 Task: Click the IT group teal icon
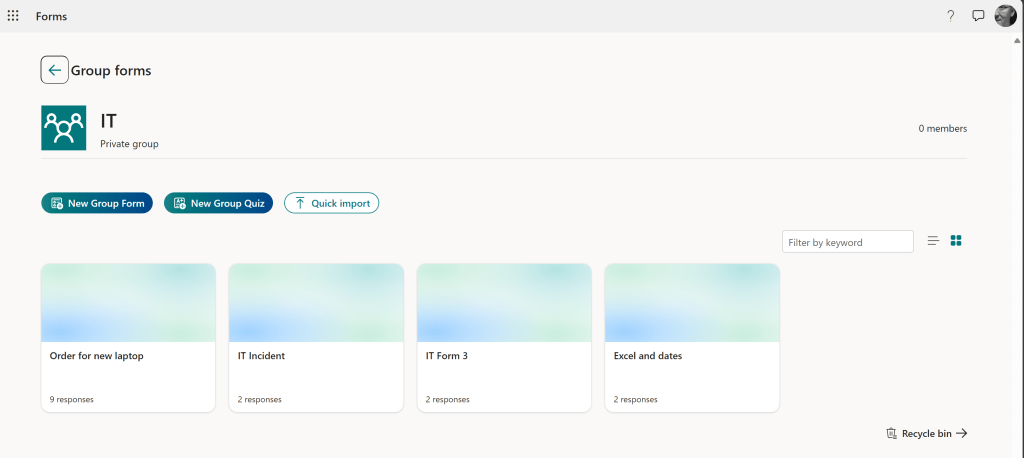click(64, 128)
